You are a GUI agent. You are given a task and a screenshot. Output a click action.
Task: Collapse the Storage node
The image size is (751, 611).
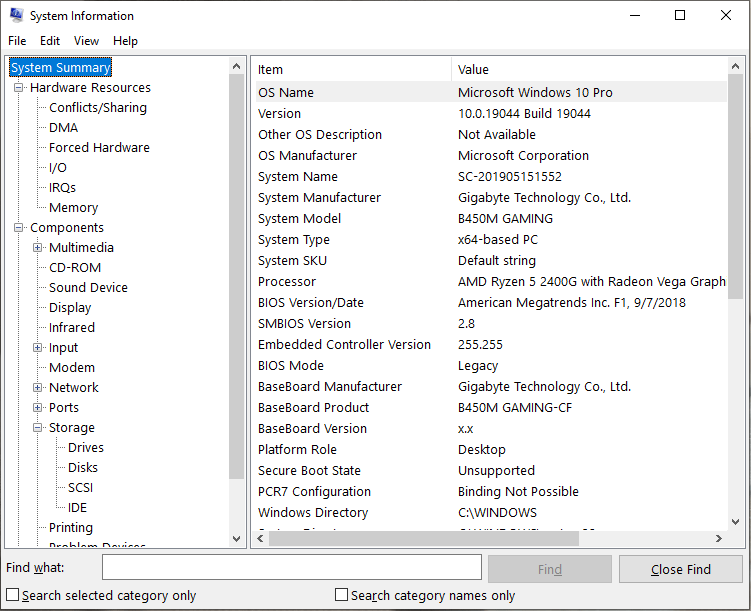pos(37,428)
